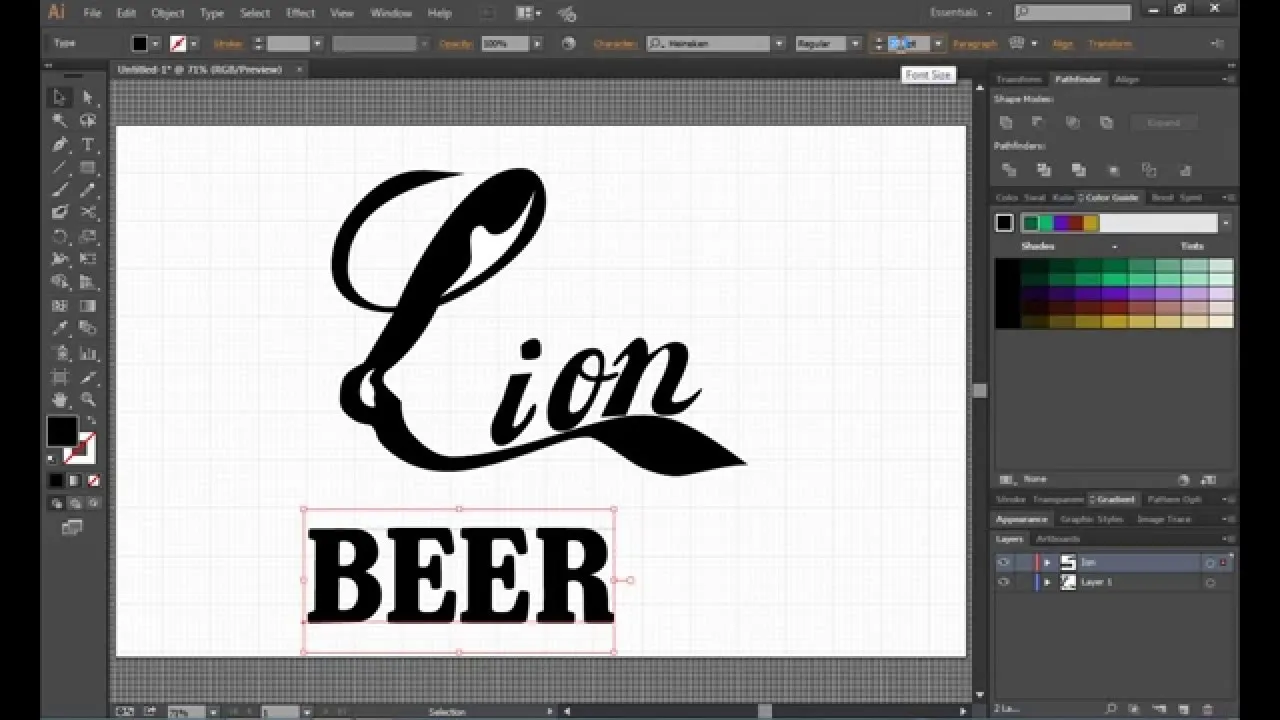
Task: Select the Rectangle tool
Action: click(x=88, y=167)
